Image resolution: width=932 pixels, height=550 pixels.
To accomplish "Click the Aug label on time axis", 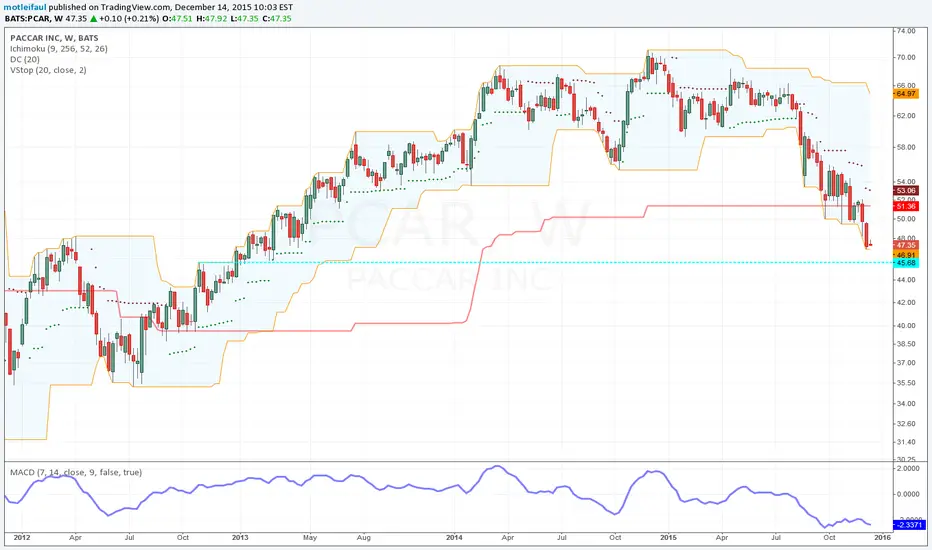I will pos(364,538).
